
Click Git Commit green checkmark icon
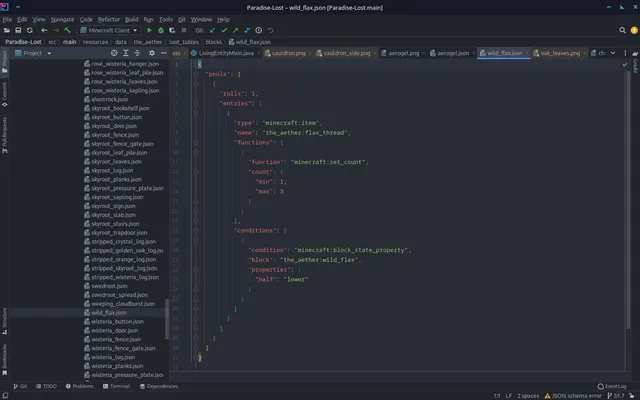tap(224, 30)
